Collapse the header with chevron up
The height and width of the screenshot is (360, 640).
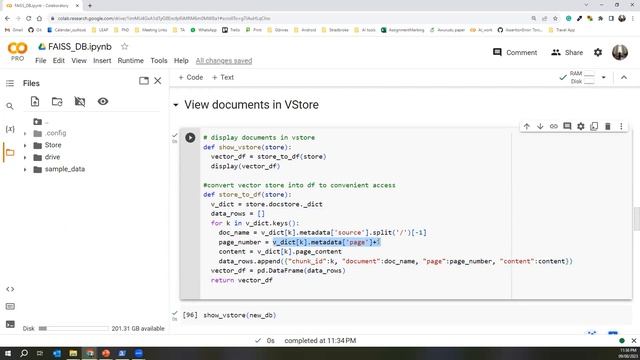pyautogui.click(x=624, y=77)
